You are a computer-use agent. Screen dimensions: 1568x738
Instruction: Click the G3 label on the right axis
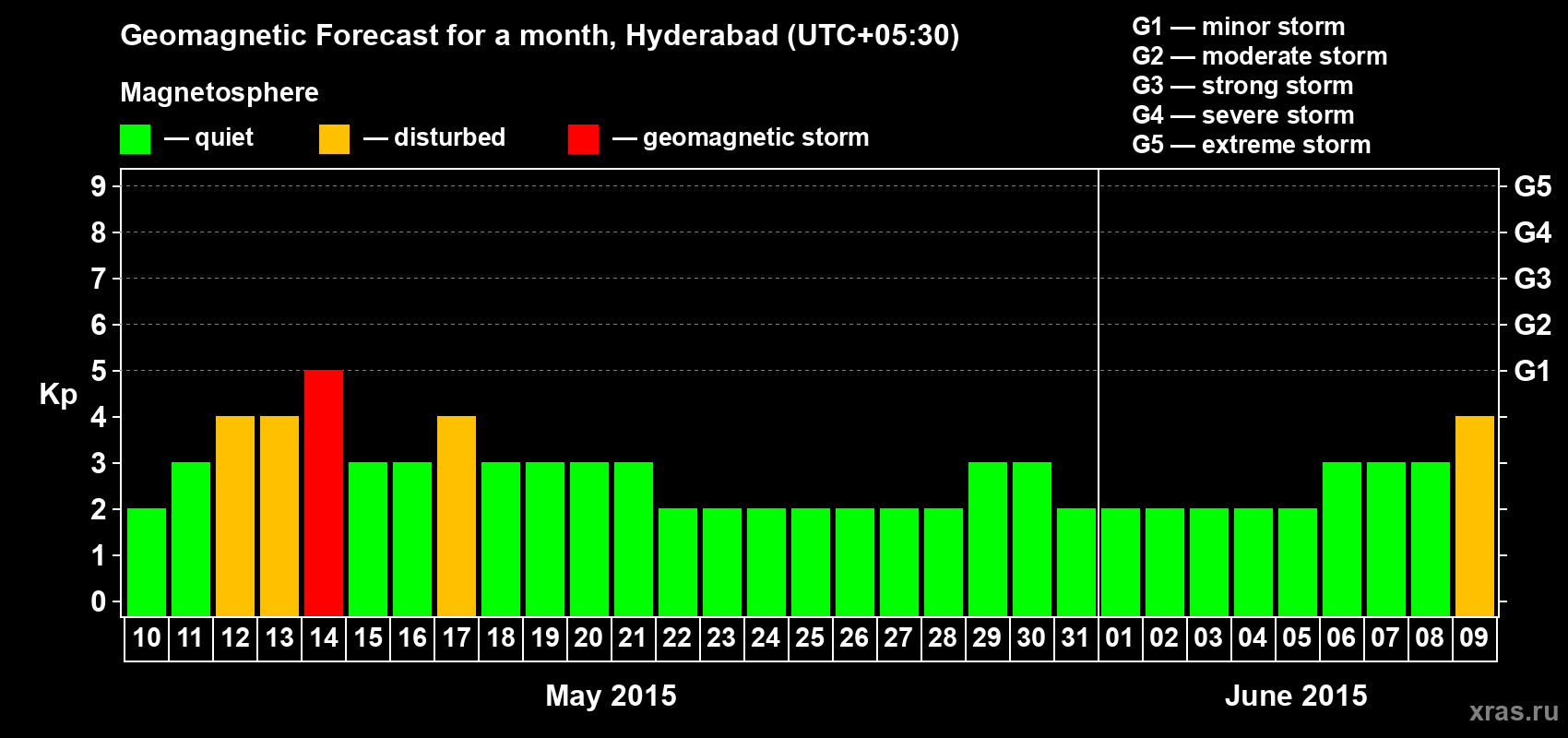1533,279
